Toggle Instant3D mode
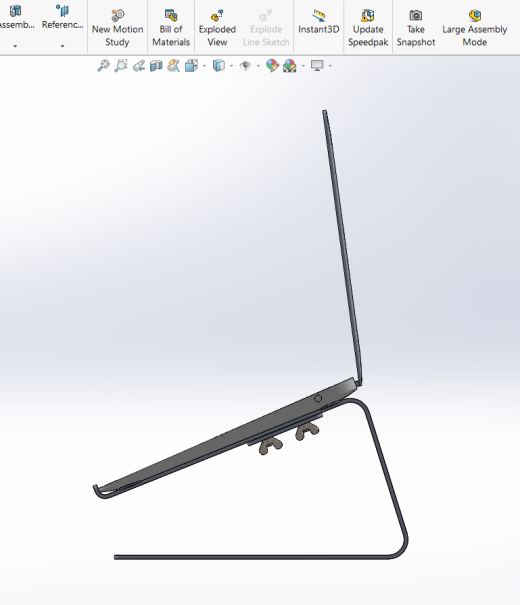Image resolution: width=520 pixels, height=605 pixels. [x=319, y=22]
